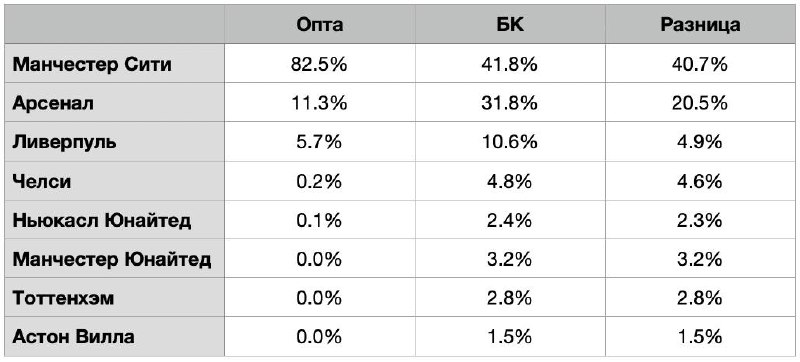Select the 11.3% cell for Арсенал
The height and width of the screenshot is (362, 800).
click(319, 102)
